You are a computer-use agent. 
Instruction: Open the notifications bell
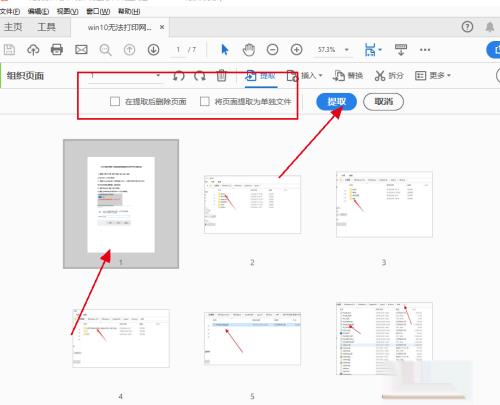(490, 27)
